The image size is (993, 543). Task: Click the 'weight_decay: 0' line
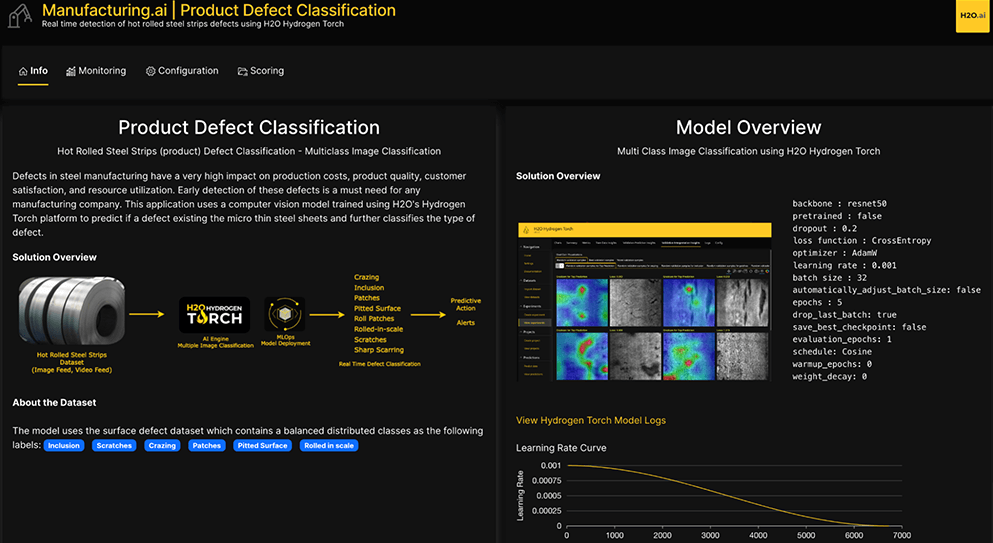pos(830,376)
